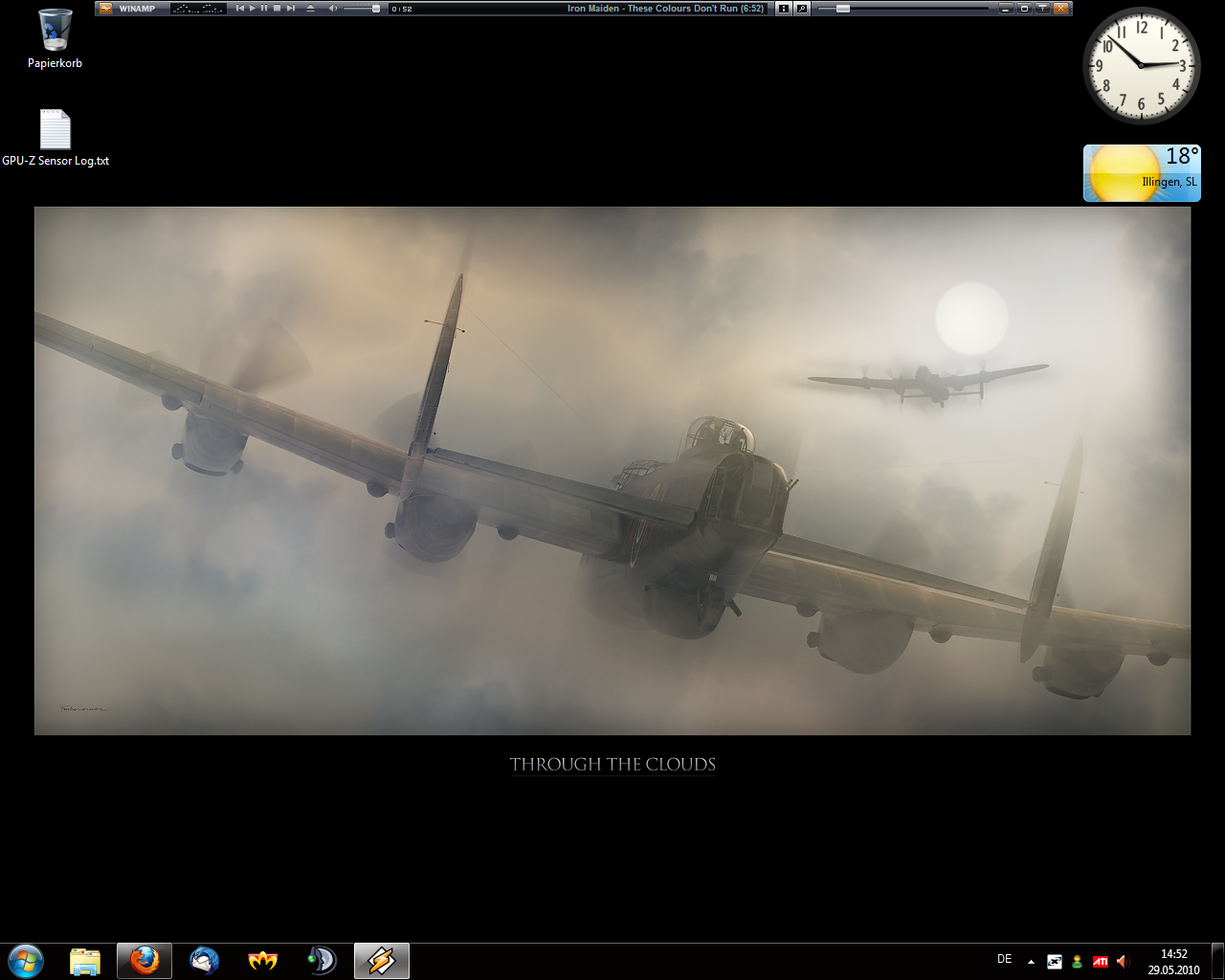The width and height of the screenshot is (1225, 980).
Task: Open system volume speaker tray icon
Action: pos(1124,962)
